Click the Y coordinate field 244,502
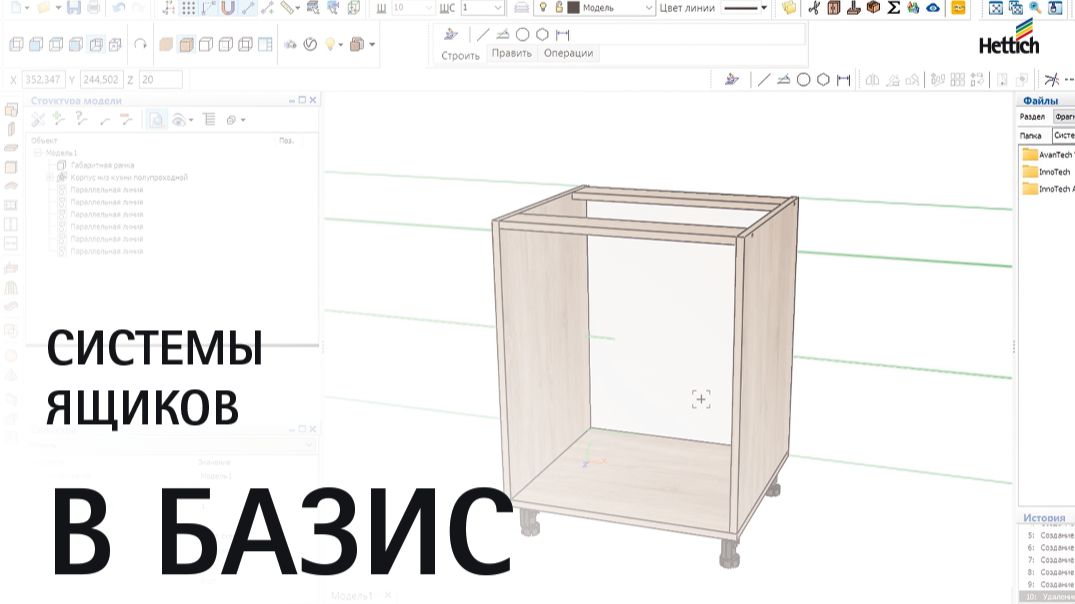This screenshot has width=1075, height=604. (101, 80)
